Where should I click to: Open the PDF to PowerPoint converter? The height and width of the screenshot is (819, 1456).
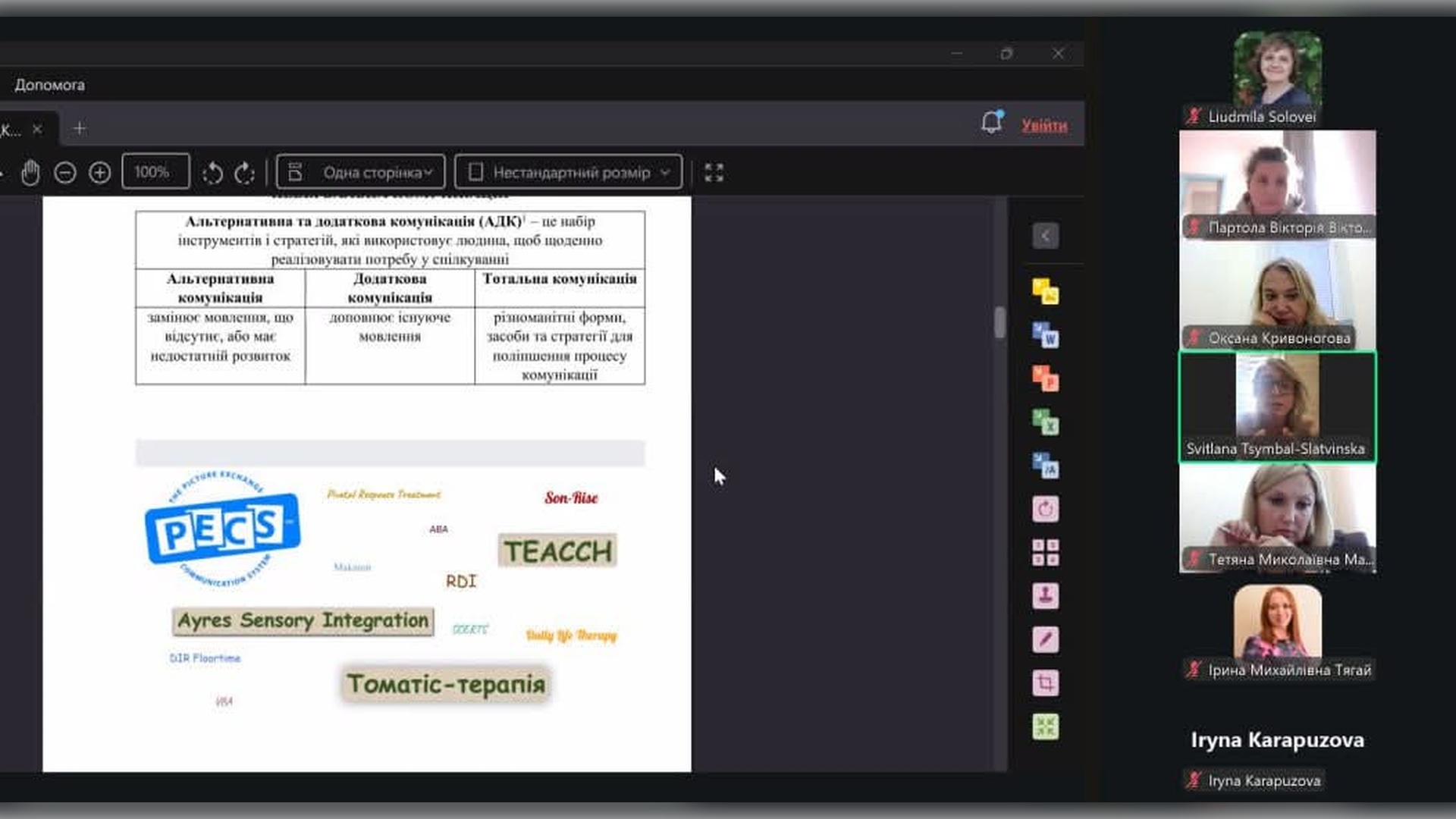1046,378
